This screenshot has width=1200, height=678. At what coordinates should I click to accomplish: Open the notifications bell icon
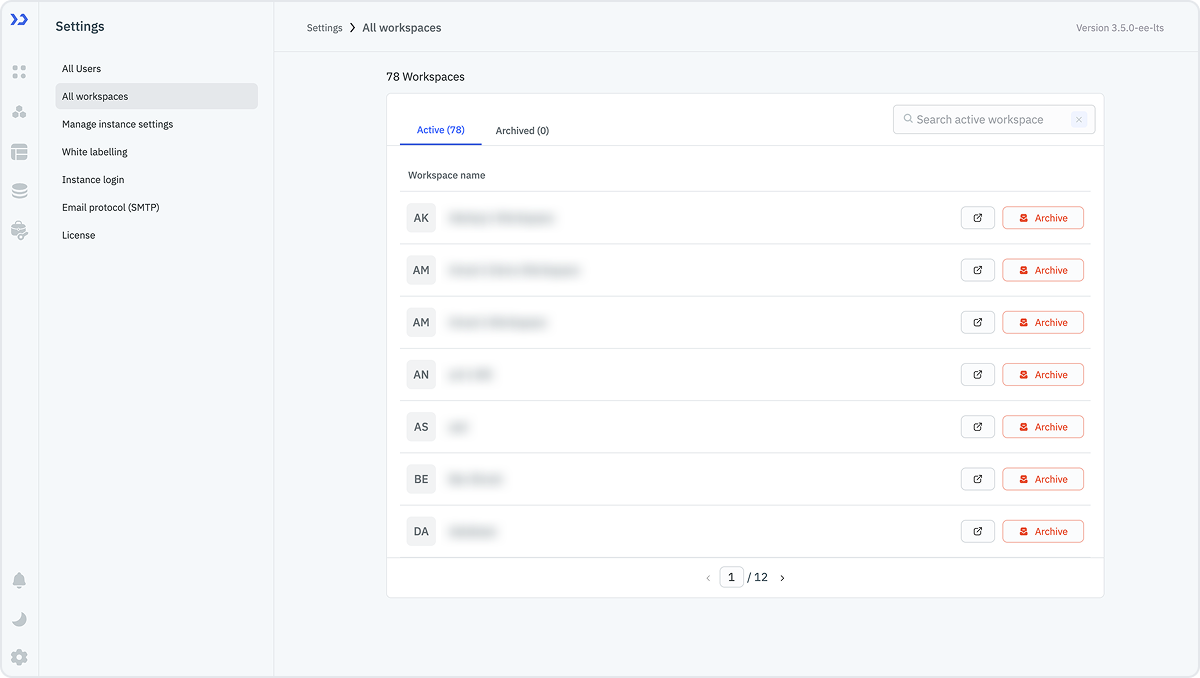[x=19, y=581]
